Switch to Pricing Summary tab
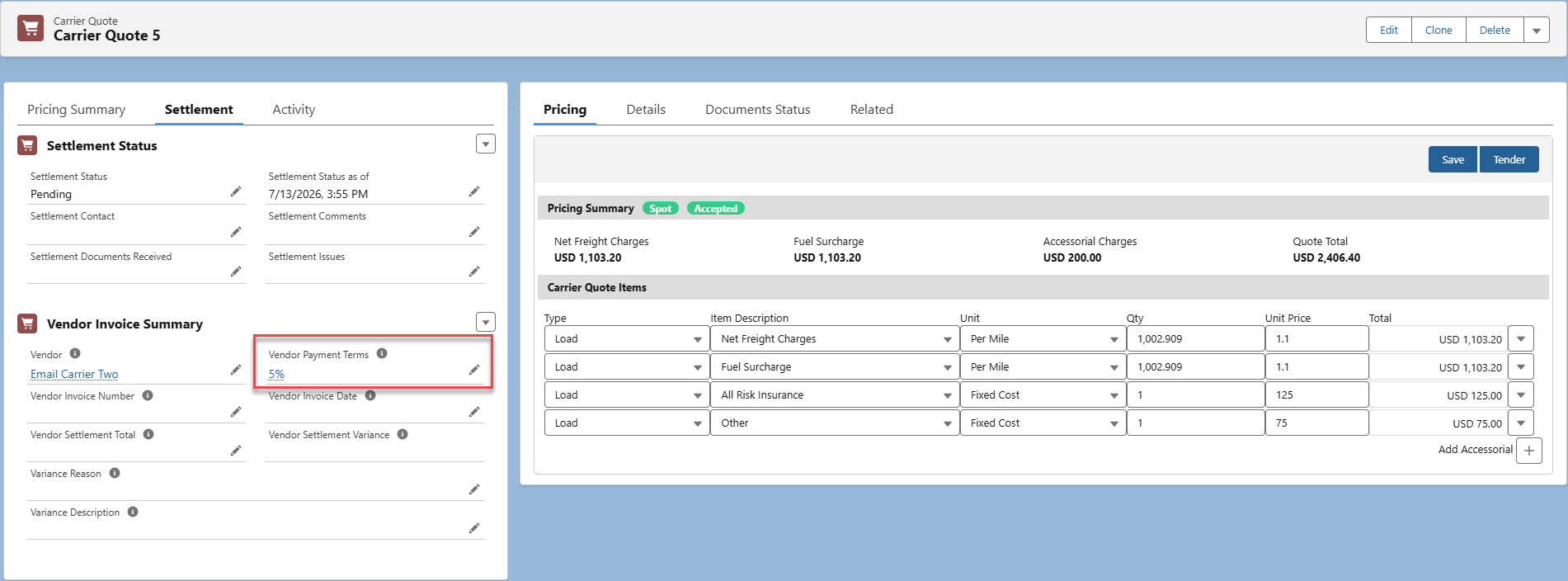1568x581 pixels. point(77,110)
